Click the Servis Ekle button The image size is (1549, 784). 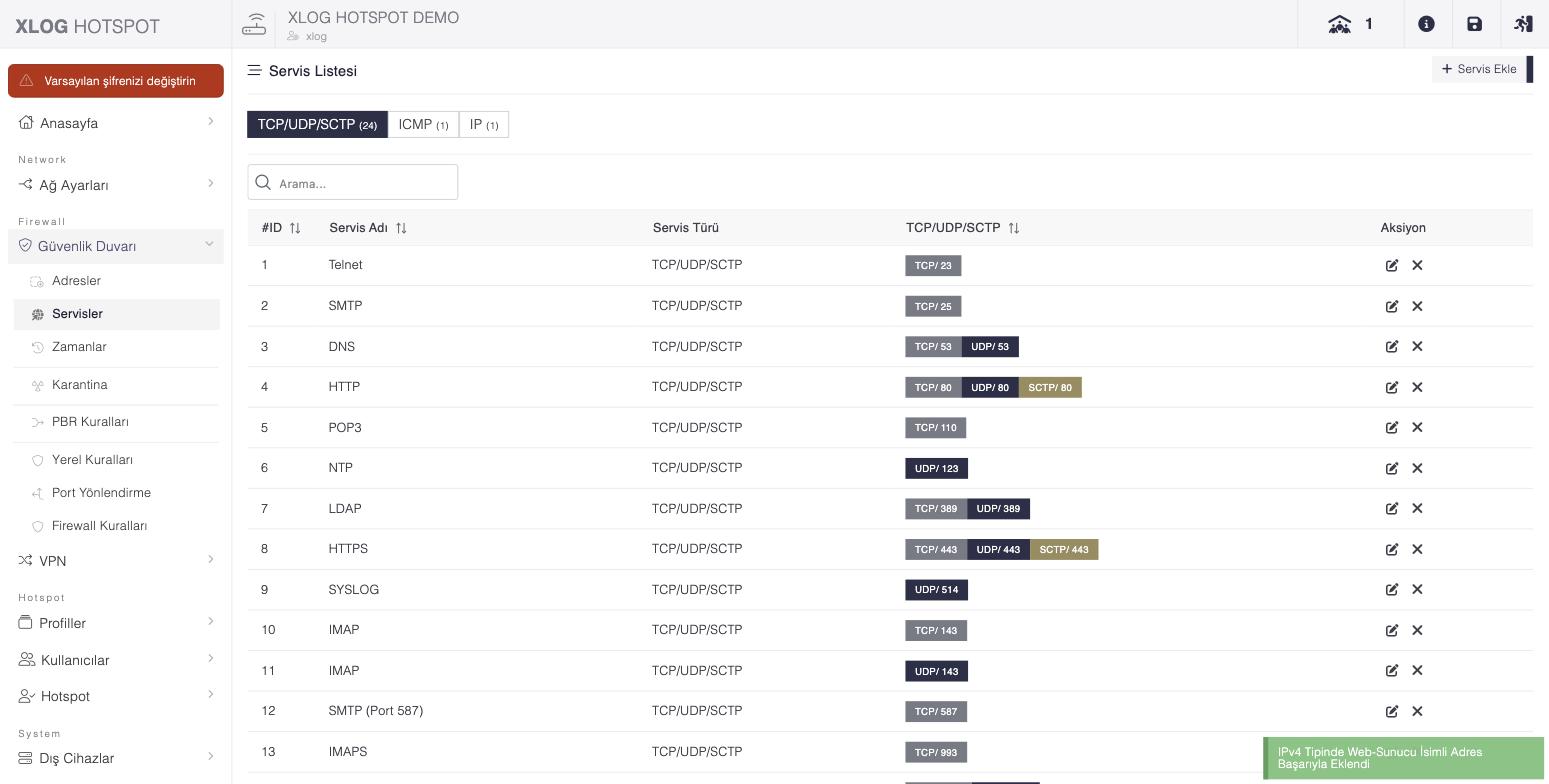pos(1482,69)
